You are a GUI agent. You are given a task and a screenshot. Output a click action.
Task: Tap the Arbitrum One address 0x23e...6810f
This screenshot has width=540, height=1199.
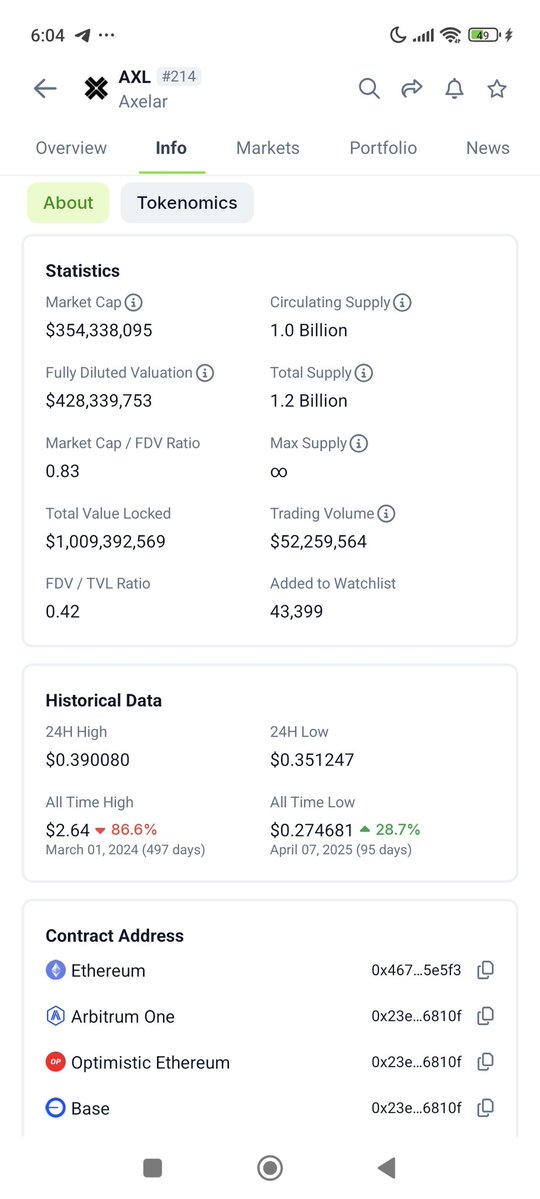tap(417, 1016)
